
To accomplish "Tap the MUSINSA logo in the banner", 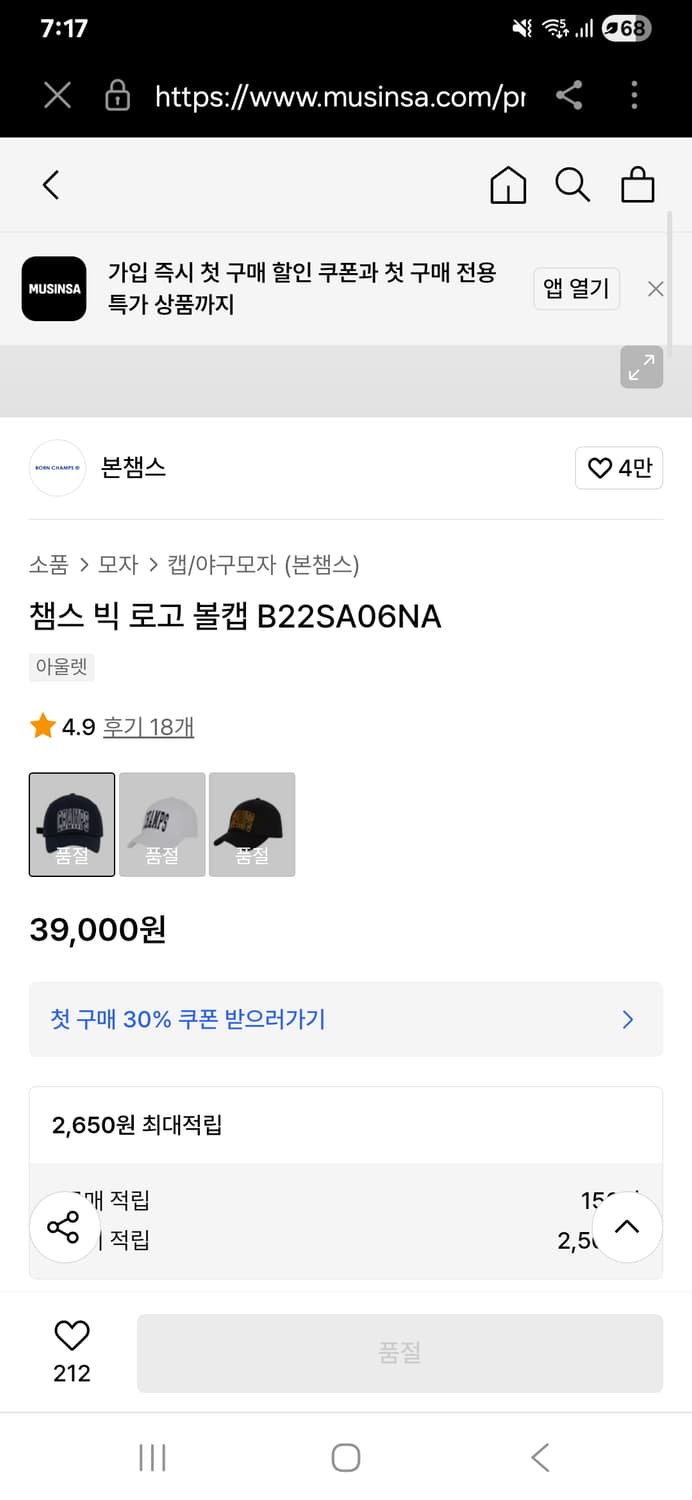I will (x=54, y=289).
